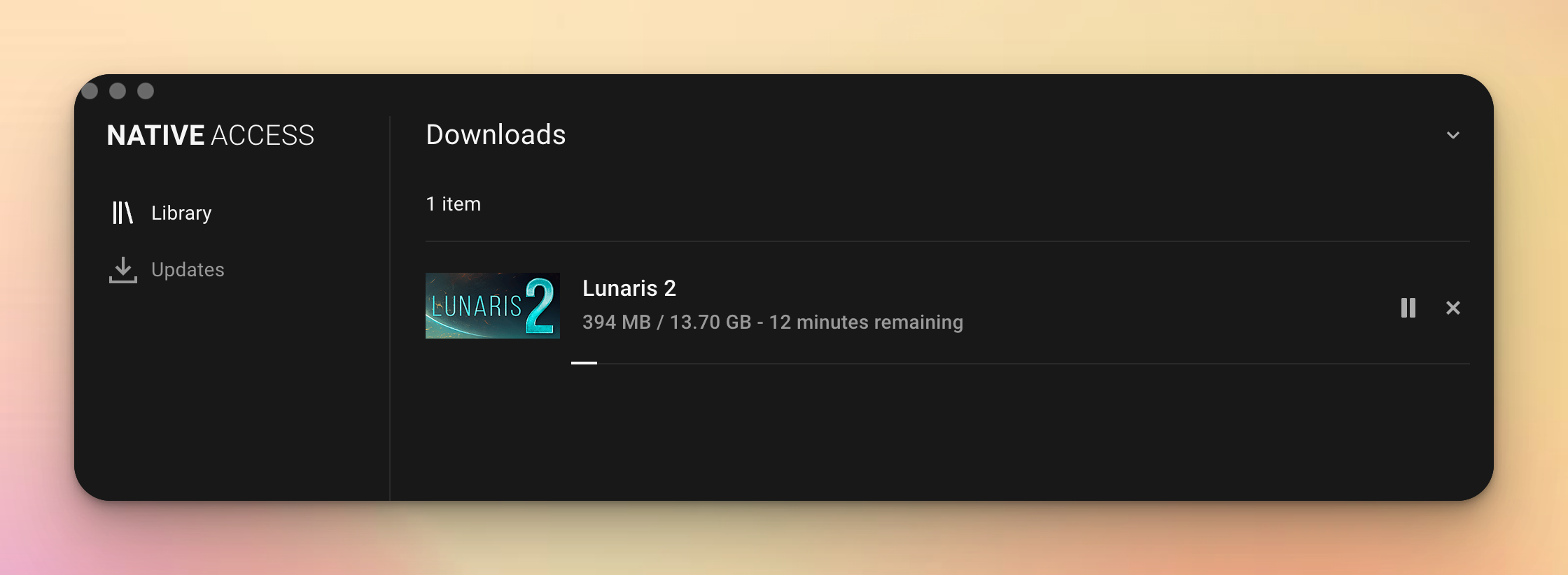Image resolution: width=1568 pixels, height=575 pixels.
Task: Open the Library section
Action: pos(162,213)
